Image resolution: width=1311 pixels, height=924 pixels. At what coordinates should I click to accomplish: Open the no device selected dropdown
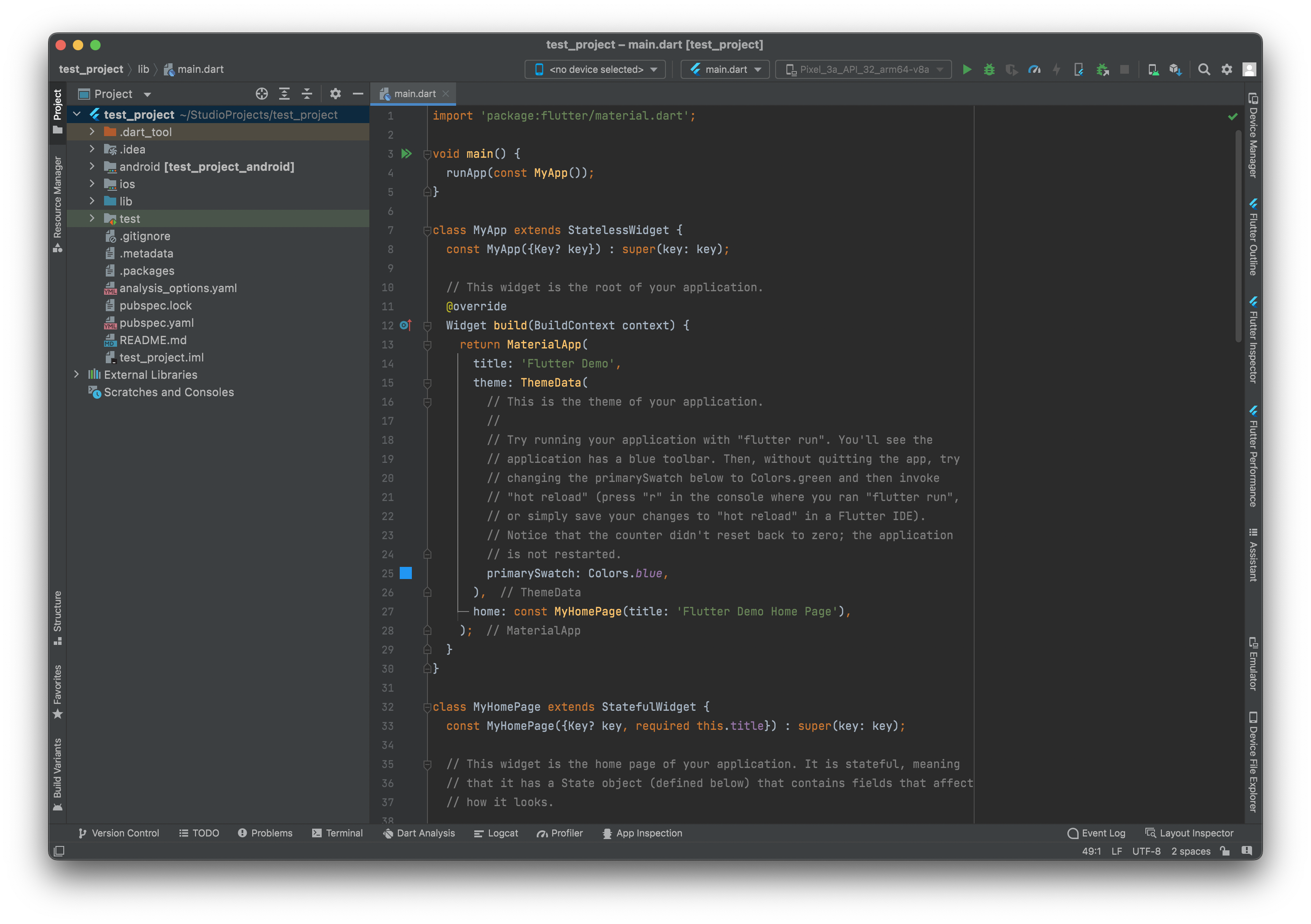coord(595,70)
